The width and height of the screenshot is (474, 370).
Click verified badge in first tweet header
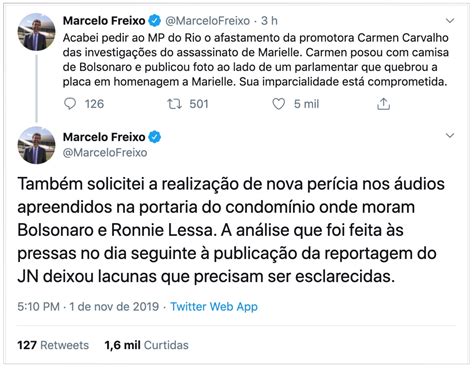coord(154,21)
